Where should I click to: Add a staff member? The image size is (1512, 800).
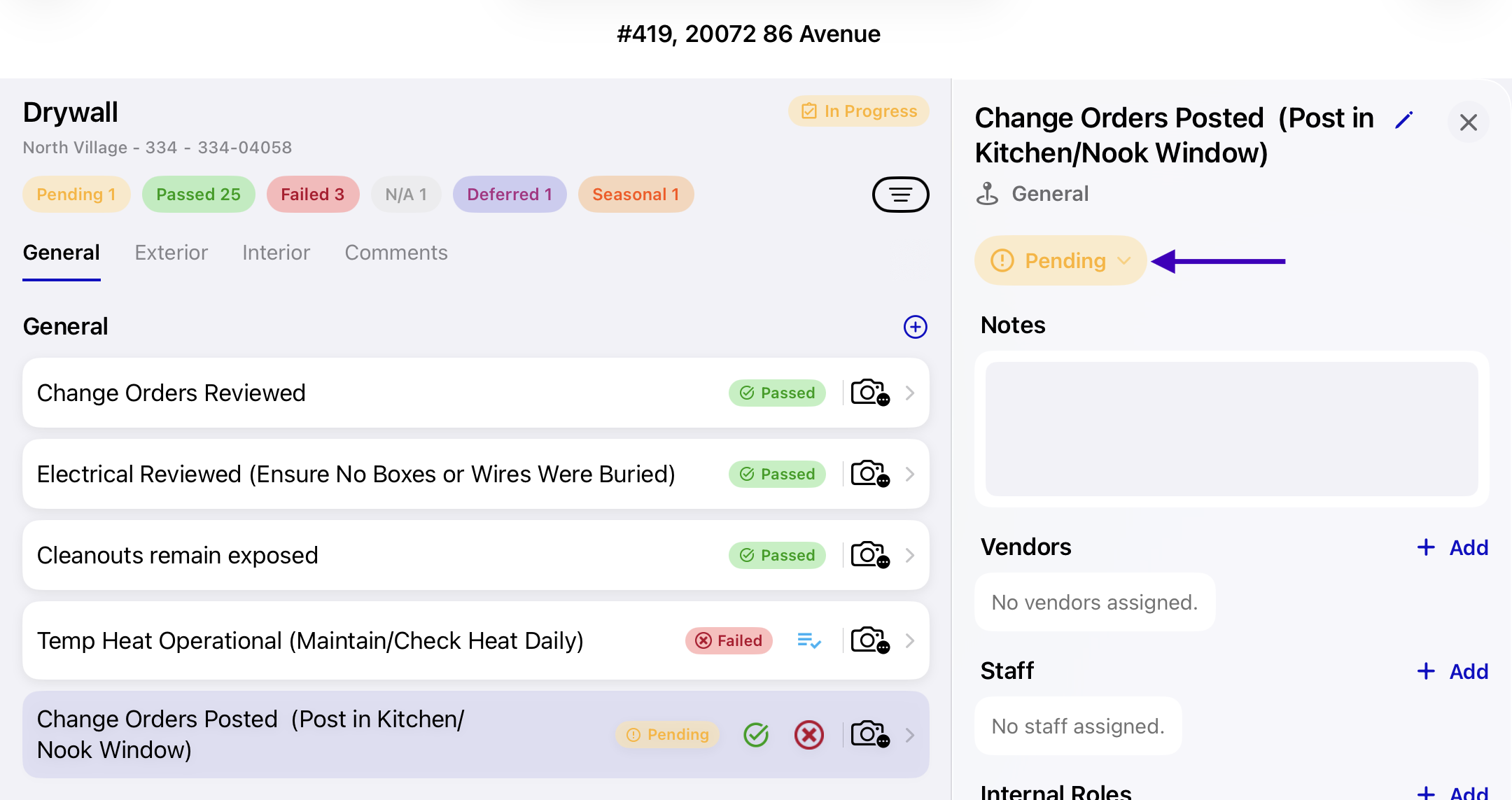[x=1452, y=671]
